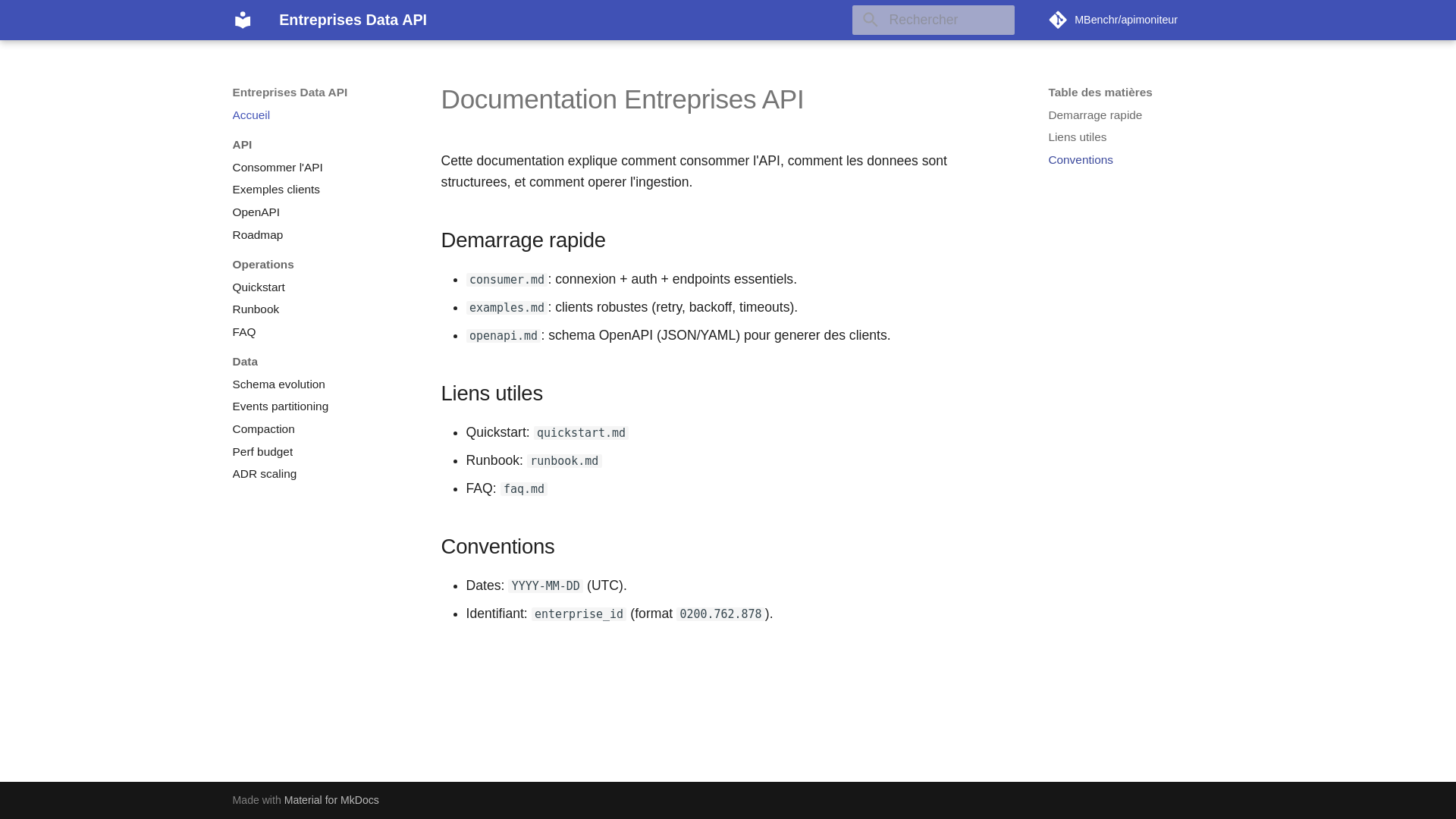Click the enterprise_id code text
The image size is (1456, 819).
click(579, 614)
